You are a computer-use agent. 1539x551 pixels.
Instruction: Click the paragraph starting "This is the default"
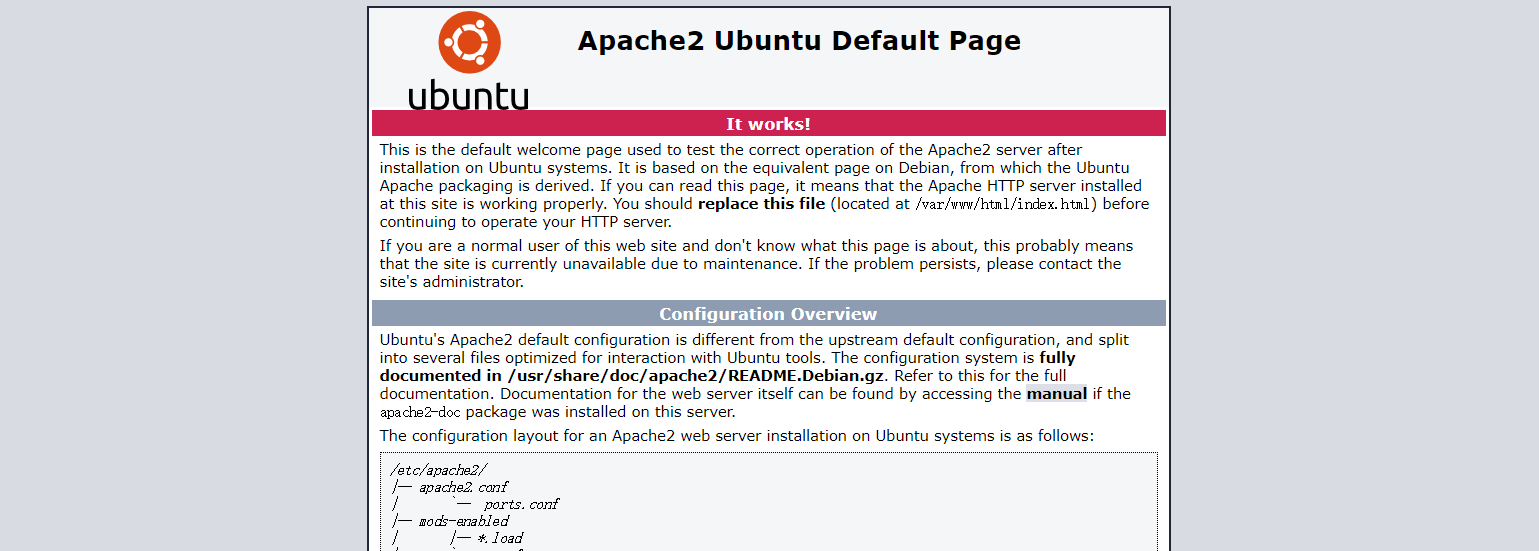(730, 150)
